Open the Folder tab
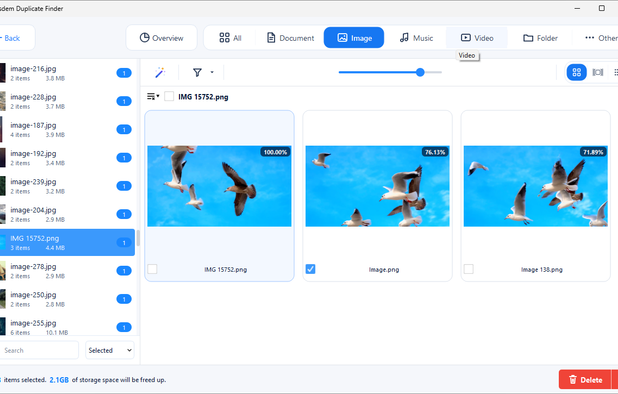 tap(540, 38)
